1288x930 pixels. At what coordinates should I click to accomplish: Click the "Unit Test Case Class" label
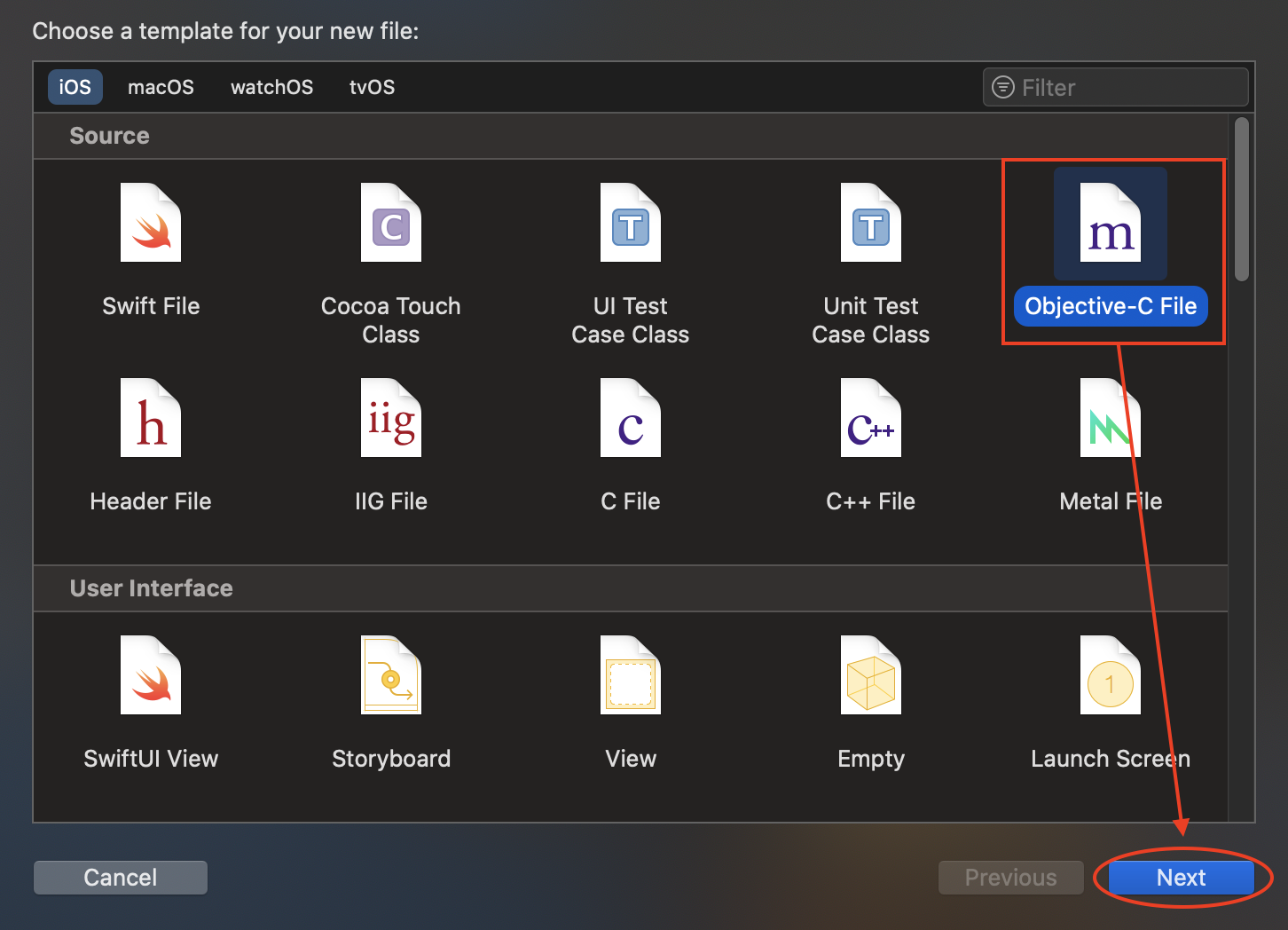coord(871,320)
